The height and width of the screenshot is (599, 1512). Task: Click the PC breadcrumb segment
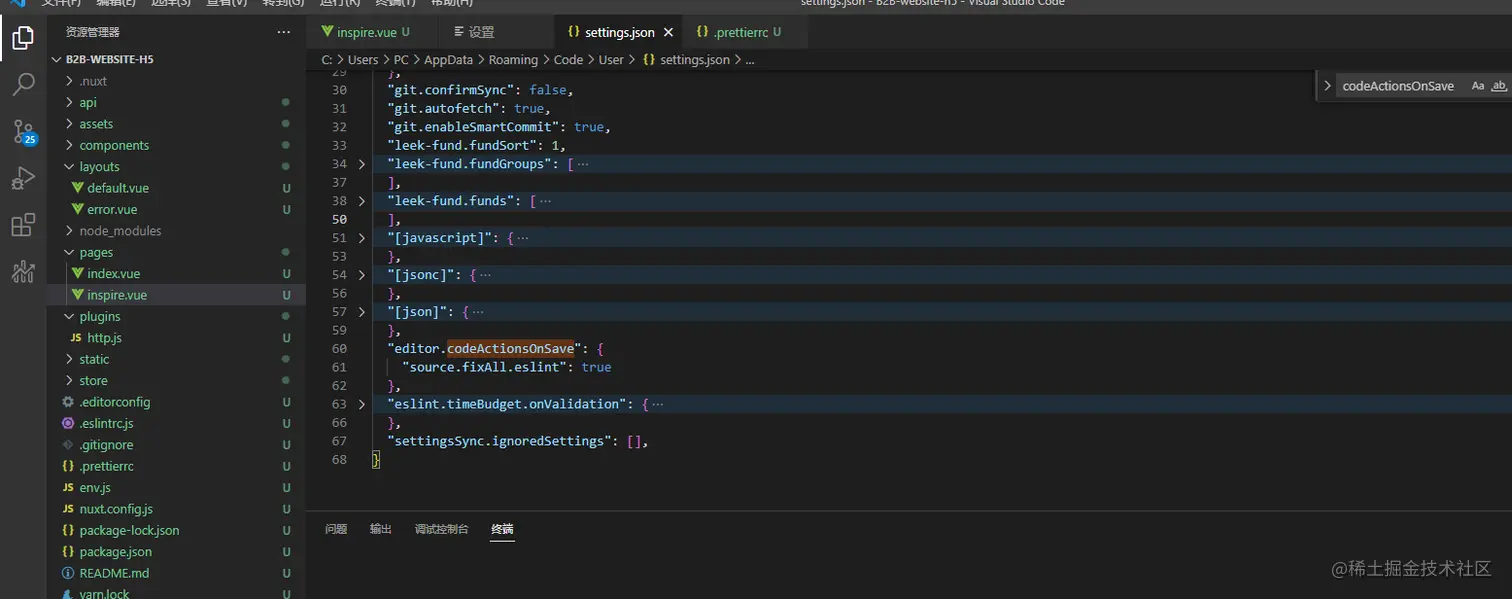click(401, 60)
